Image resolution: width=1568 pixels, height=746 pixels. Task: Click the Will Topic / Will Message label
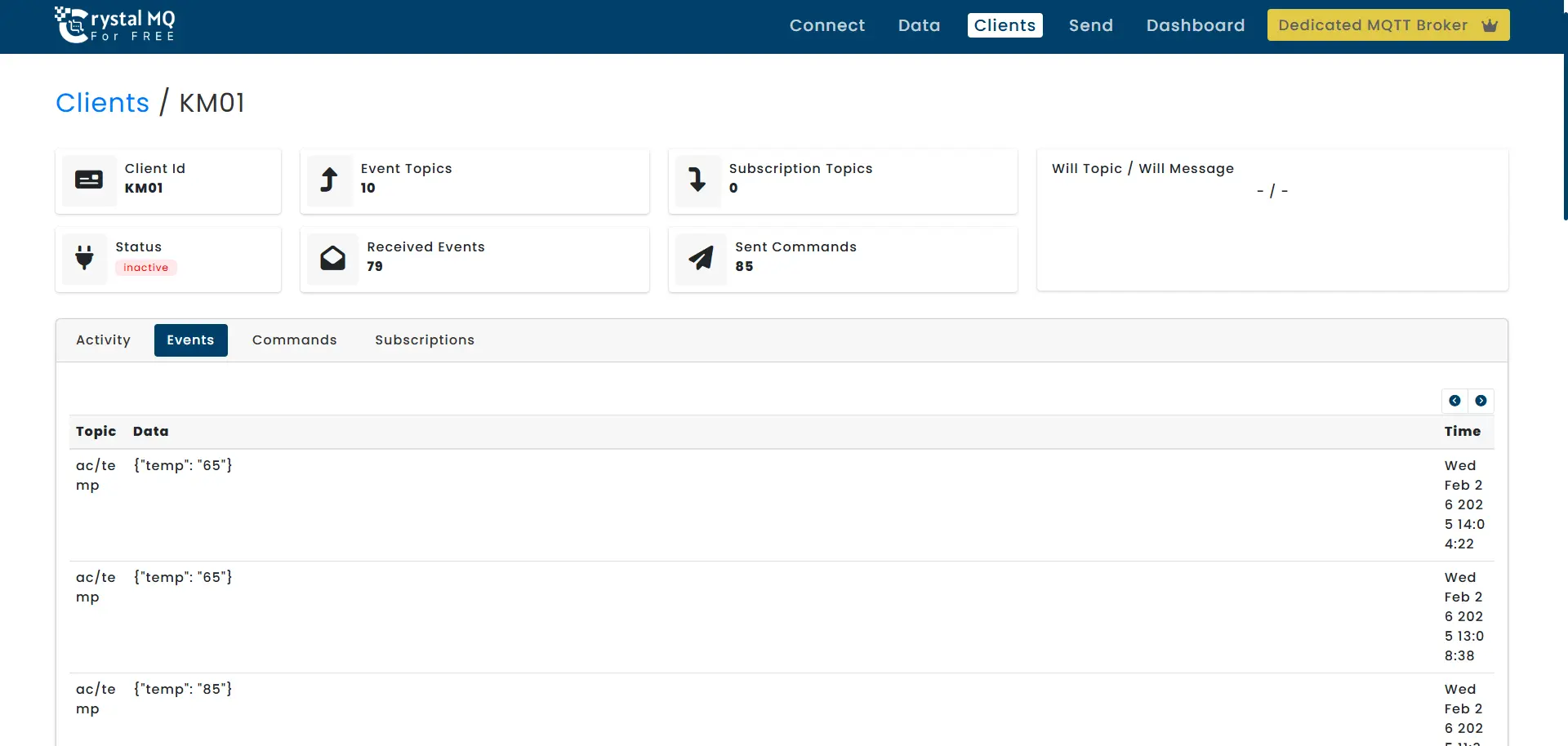(x=1143, y=169)
